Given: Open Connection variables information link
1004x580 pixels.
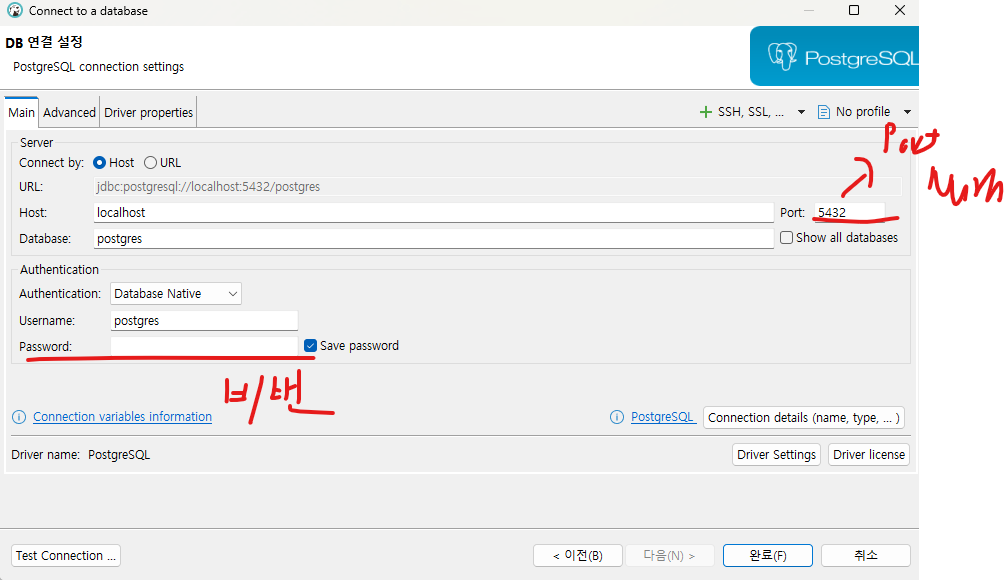Looking at the screenshot, I should point(122,417).
